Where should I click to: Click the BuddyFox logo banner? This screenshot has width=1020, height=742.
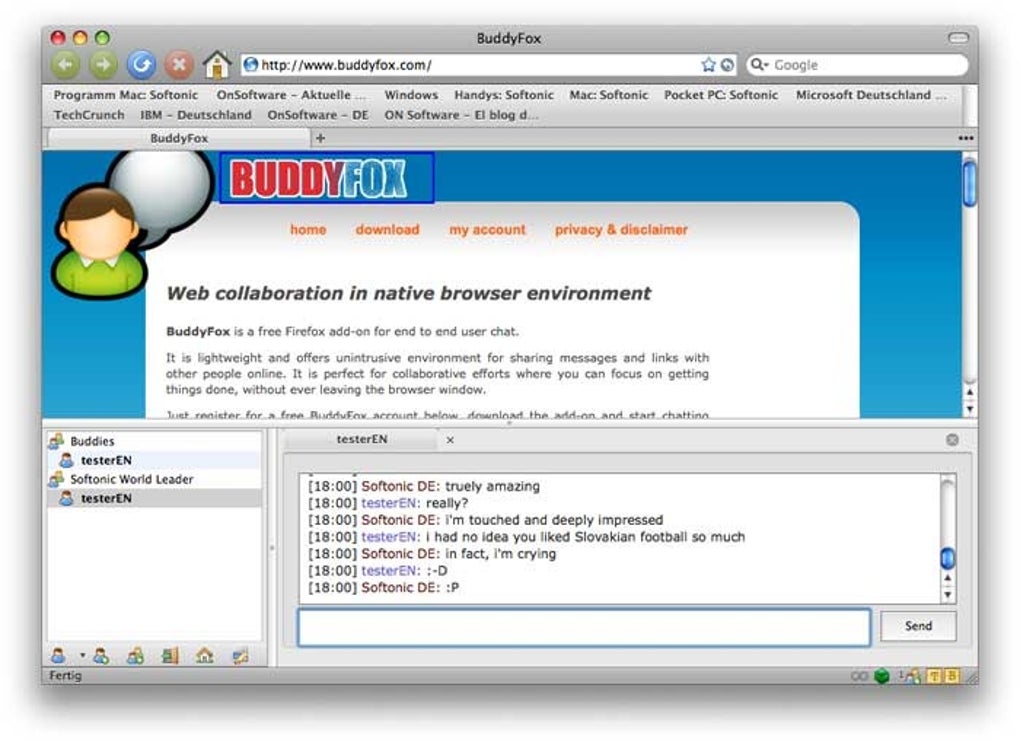coord(327,178)
